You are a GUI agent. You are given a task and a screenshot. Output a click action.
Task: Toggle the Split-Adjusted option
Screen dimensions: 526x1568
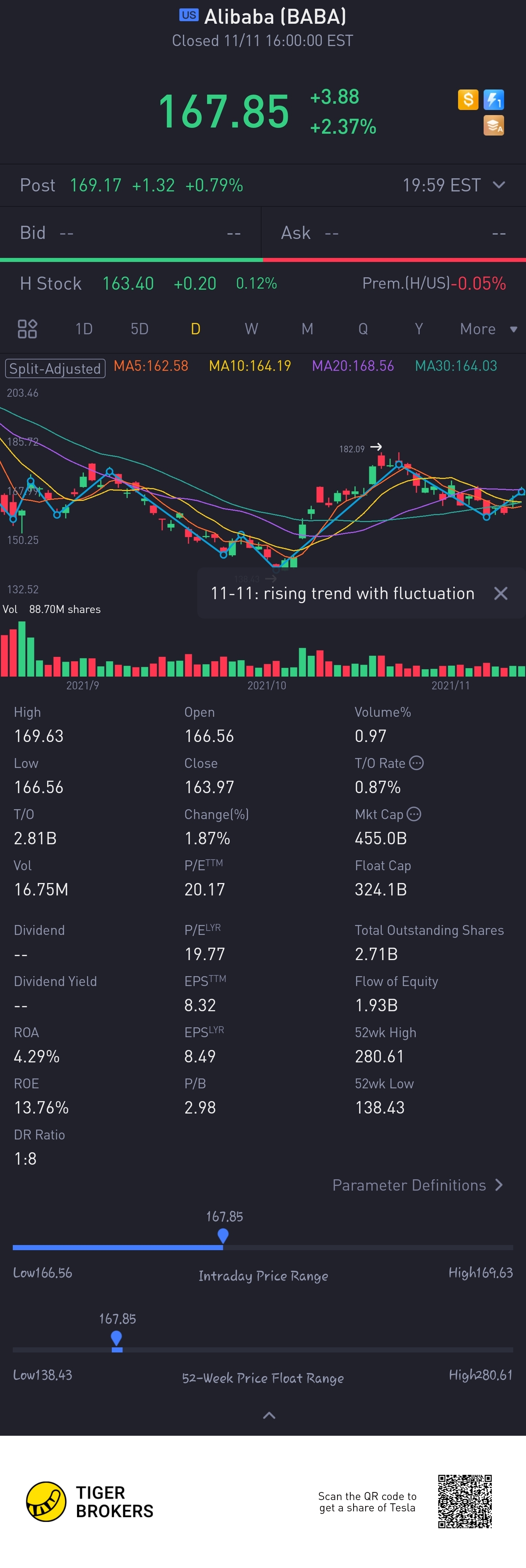click(x=55, y=368)
